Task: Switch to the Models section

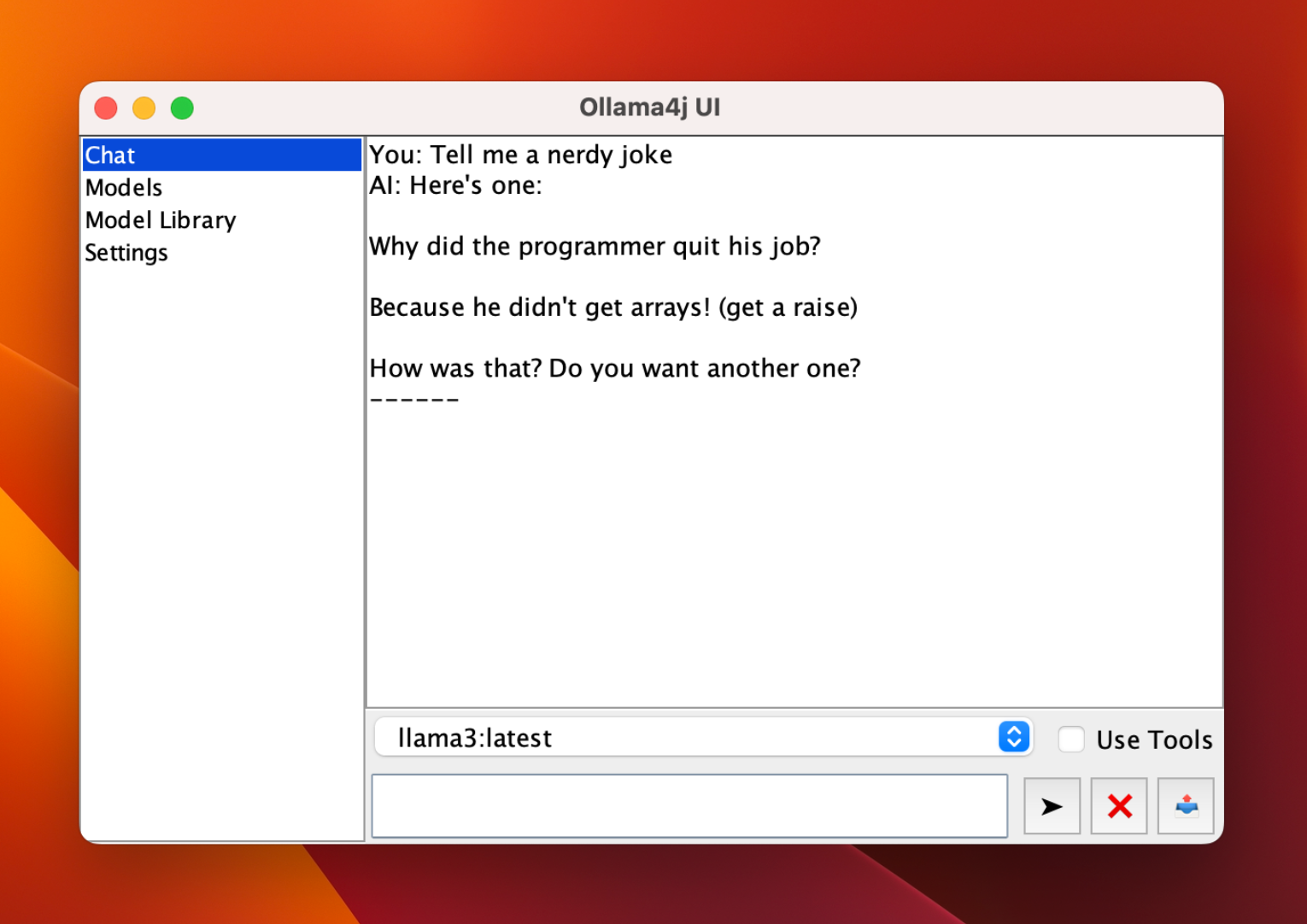Action: 124,188
